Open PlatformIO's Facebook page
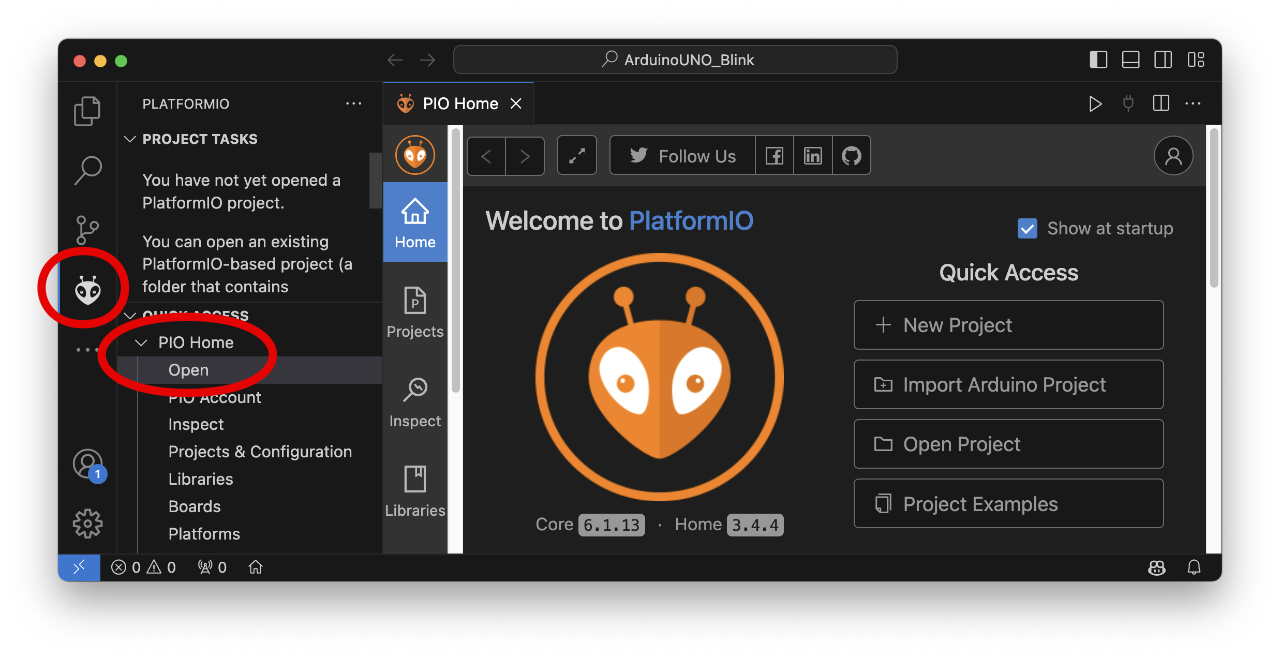 [x=775, y=155]
